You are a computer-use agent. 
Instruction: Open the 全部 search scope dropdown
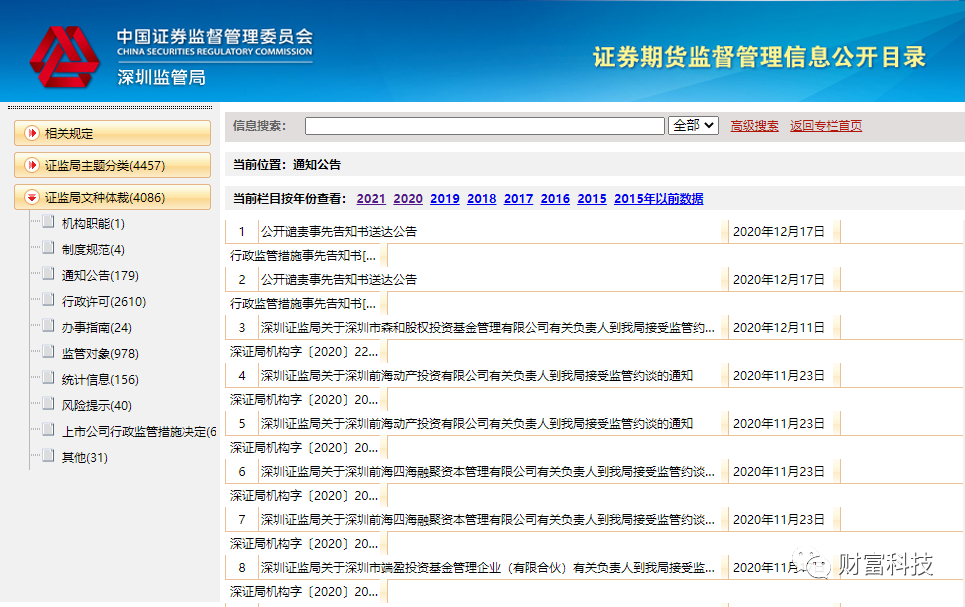point(693,126)
